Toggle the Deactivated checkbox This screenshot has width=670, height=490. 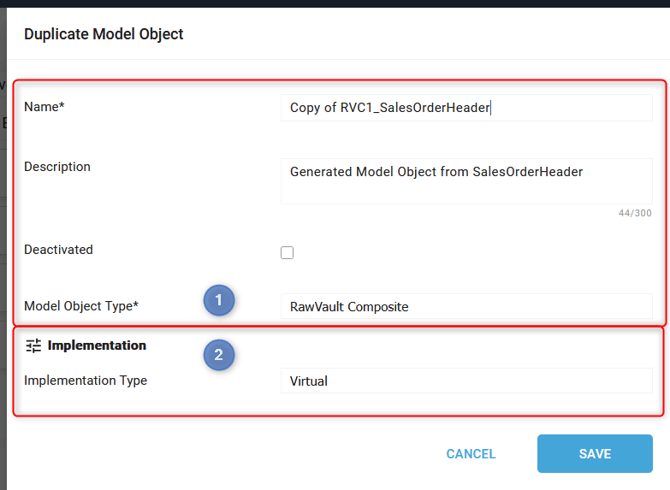point(287,253)
